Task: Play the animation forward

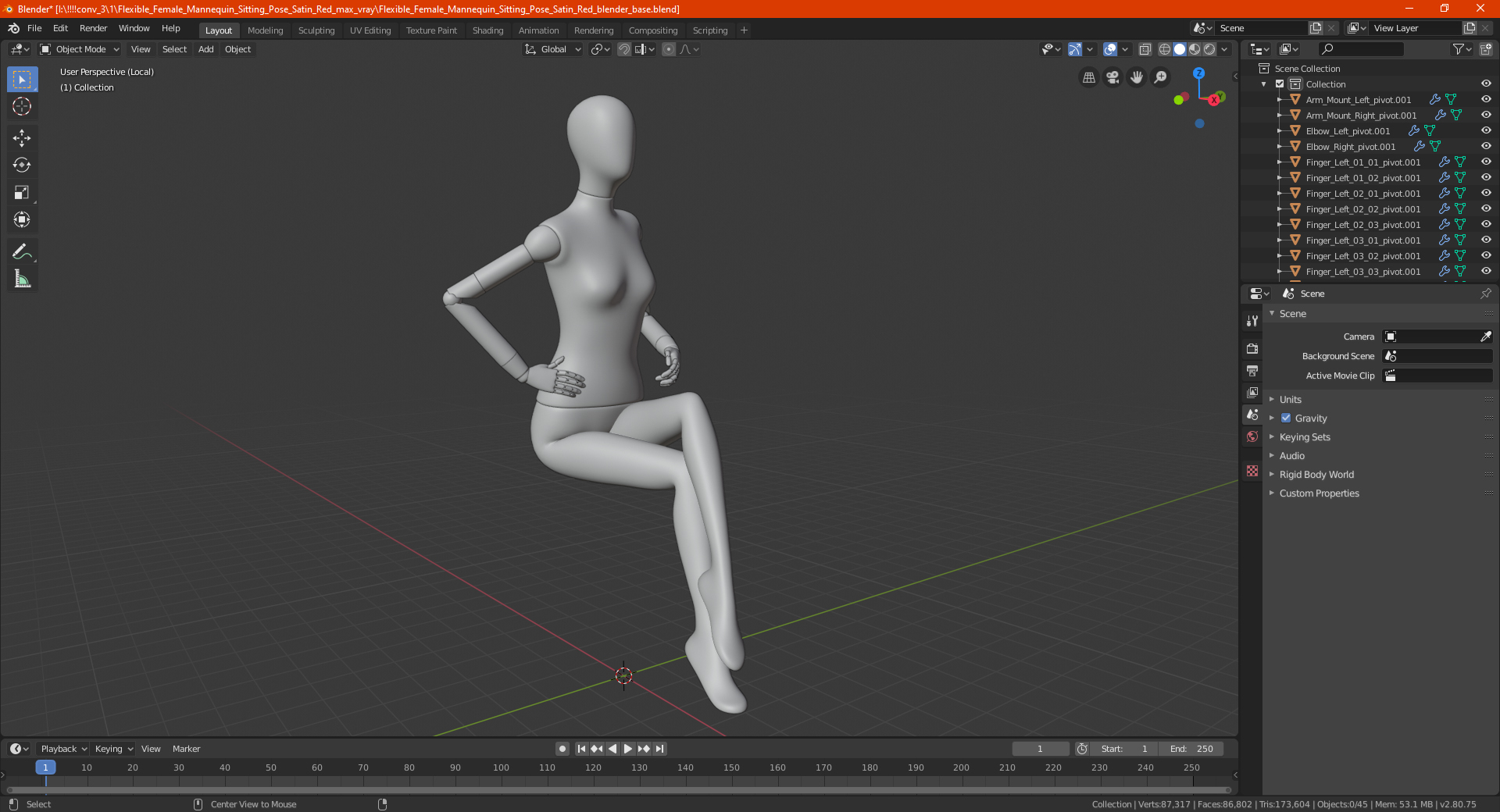Action: click(627, 749)
